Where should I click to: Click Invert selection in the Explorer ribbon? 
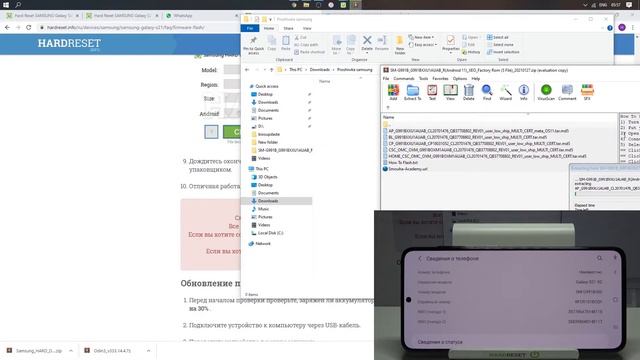pyautogui.click(x=503, y=52)
